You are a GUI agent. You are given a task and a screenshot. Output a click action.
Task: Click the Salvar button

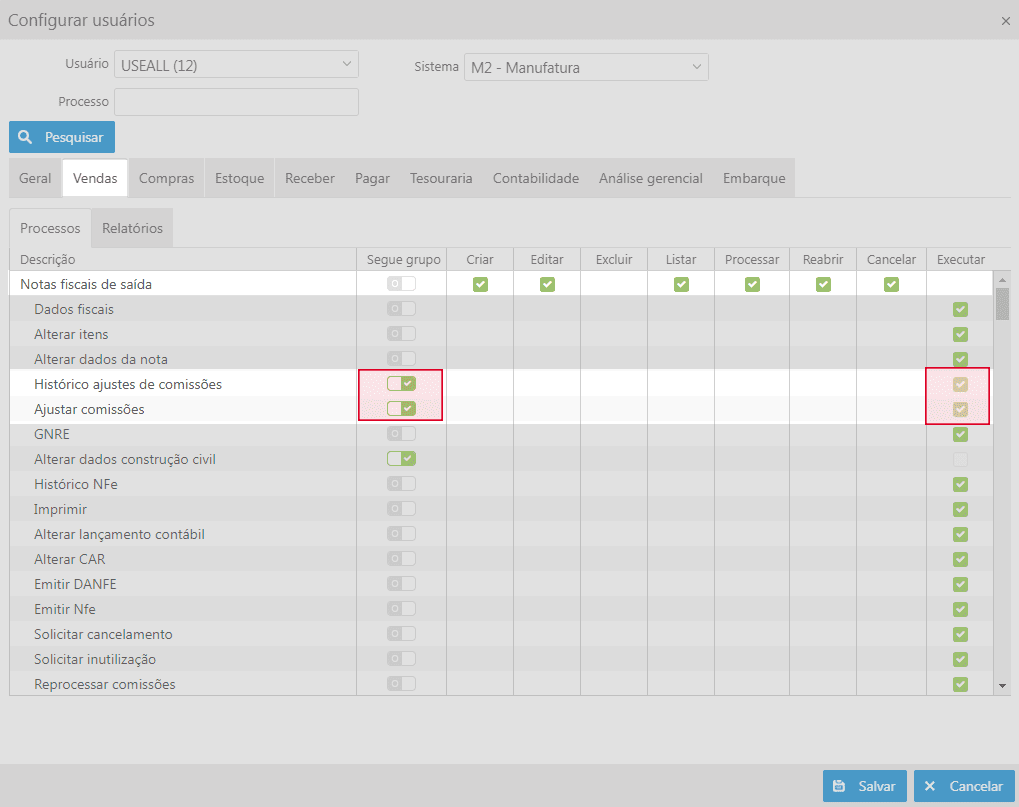tap(865, 786)
